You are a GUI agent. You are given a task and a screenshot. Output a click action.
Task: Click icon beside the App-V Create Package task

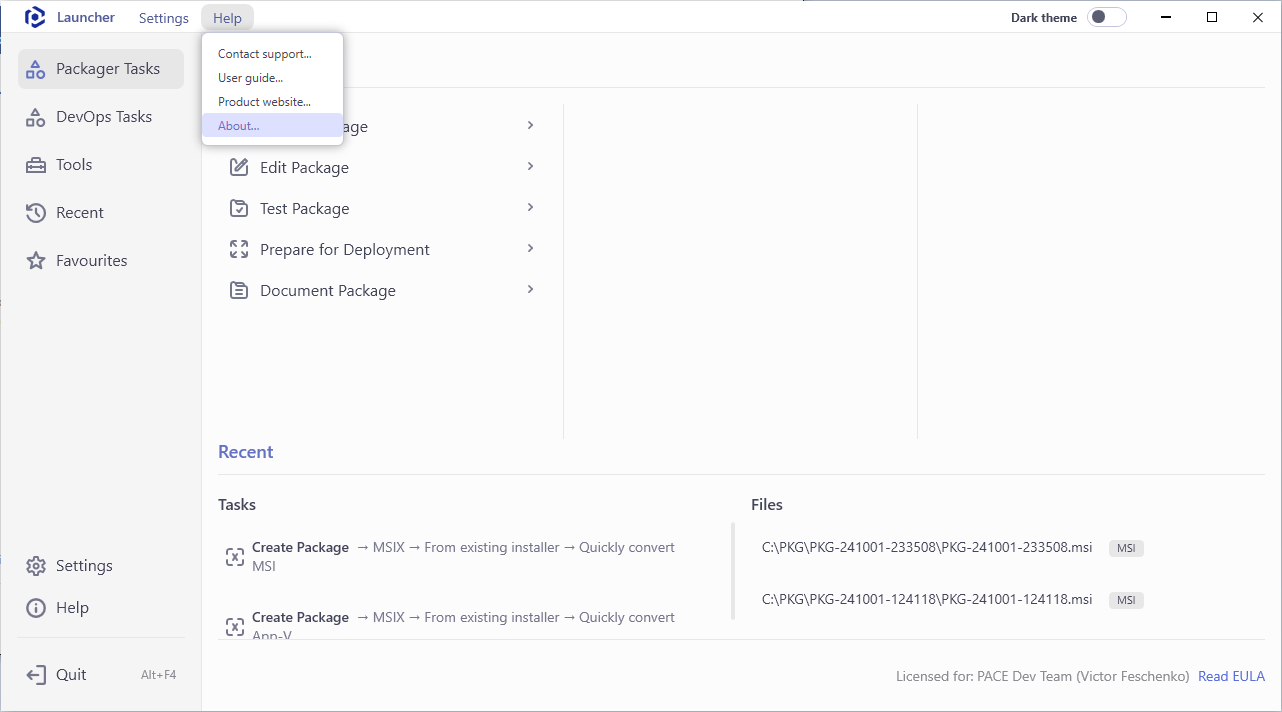point(235,627)
